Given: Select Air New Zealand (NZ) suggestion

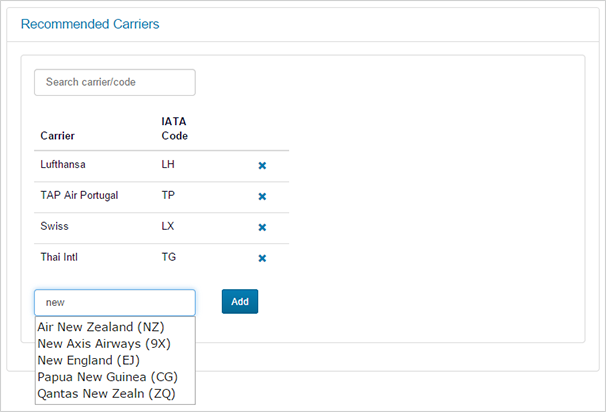Looking at the screenshot, I should (101, 327).
